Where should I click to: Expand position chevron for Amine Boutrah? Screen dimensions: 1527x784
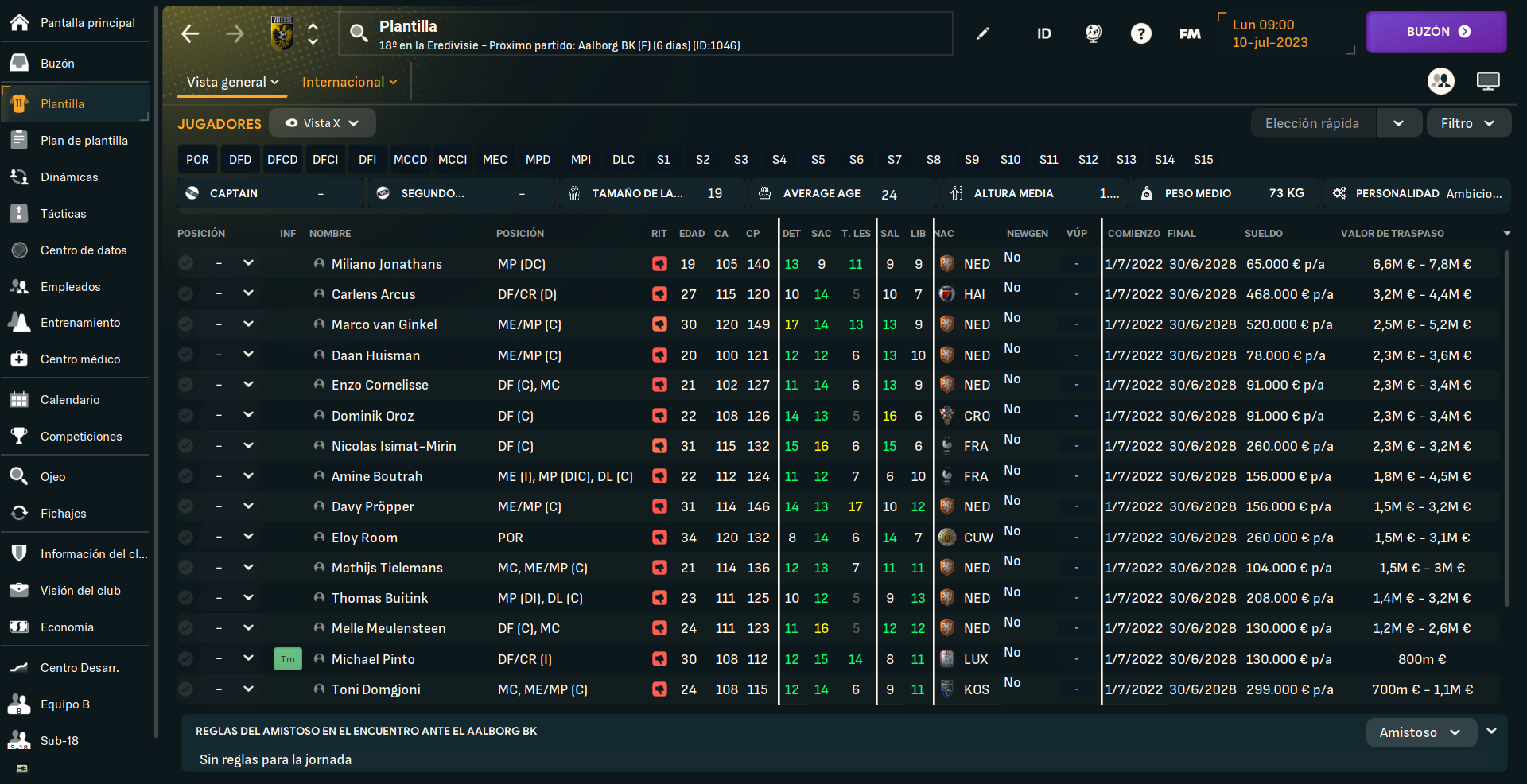click(x=248, y=475)
